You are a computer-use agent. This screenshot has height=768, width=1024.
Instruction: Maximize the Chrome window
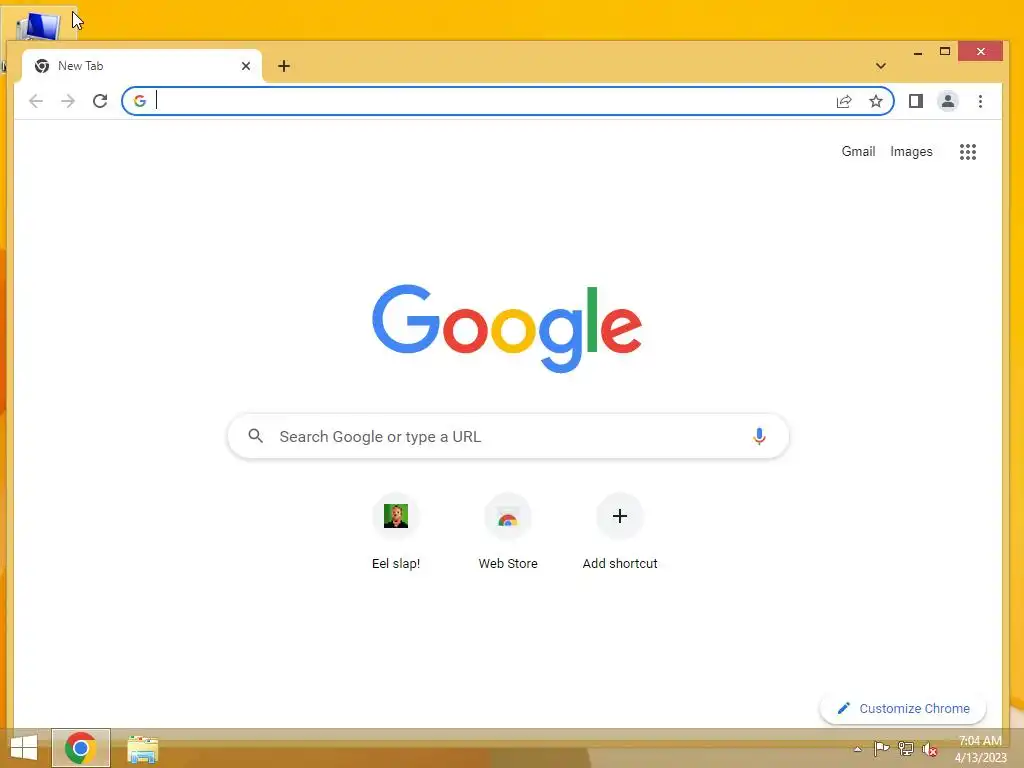coord(945,52)
